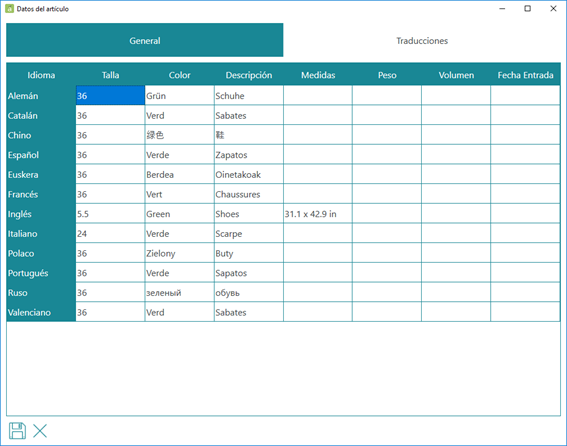567x446 pixels.
Task: Click the app icon in title bar
Action: click(9, 9)
